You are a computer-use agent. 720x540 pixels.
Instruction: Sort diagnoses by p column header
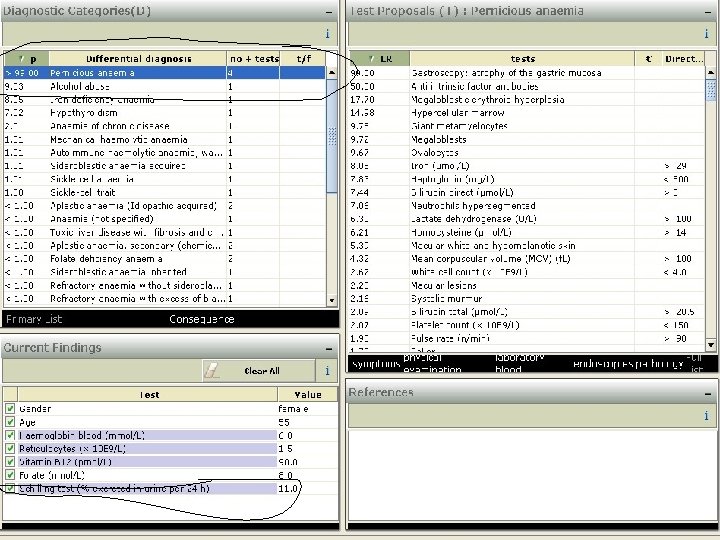click(26, 59)
